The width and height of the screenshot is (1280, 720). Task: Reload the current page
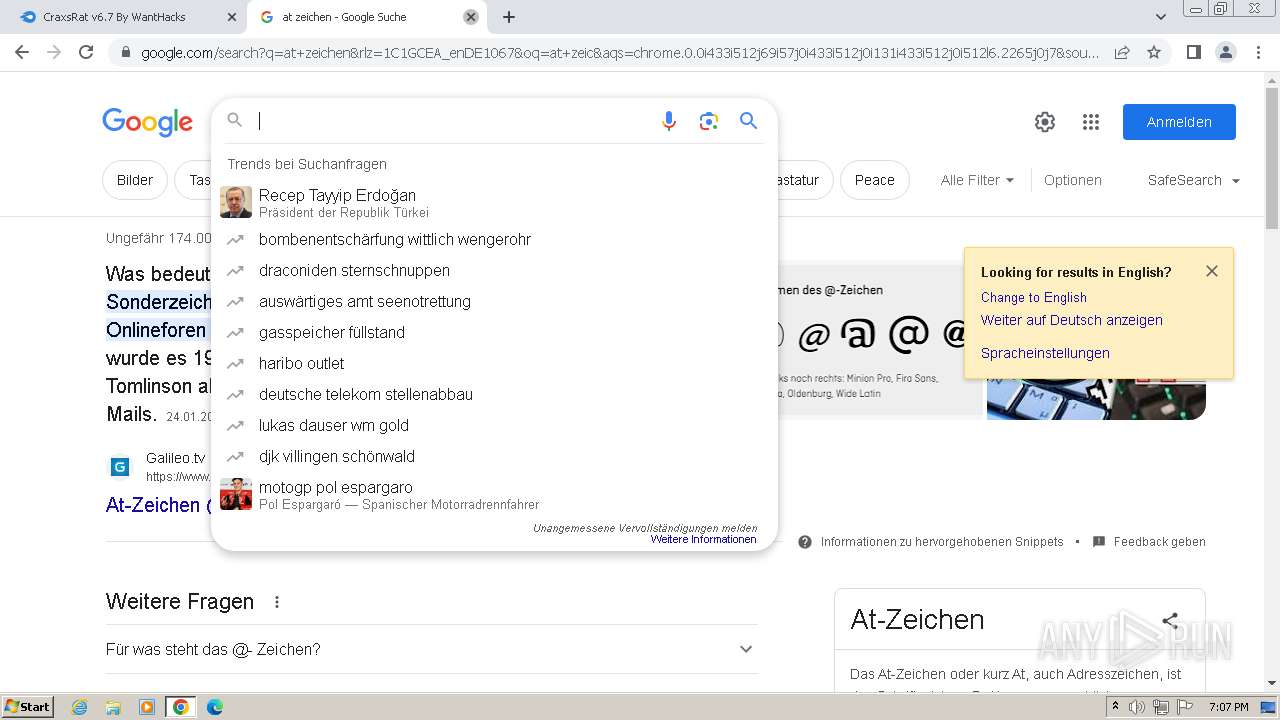point(86,52)
